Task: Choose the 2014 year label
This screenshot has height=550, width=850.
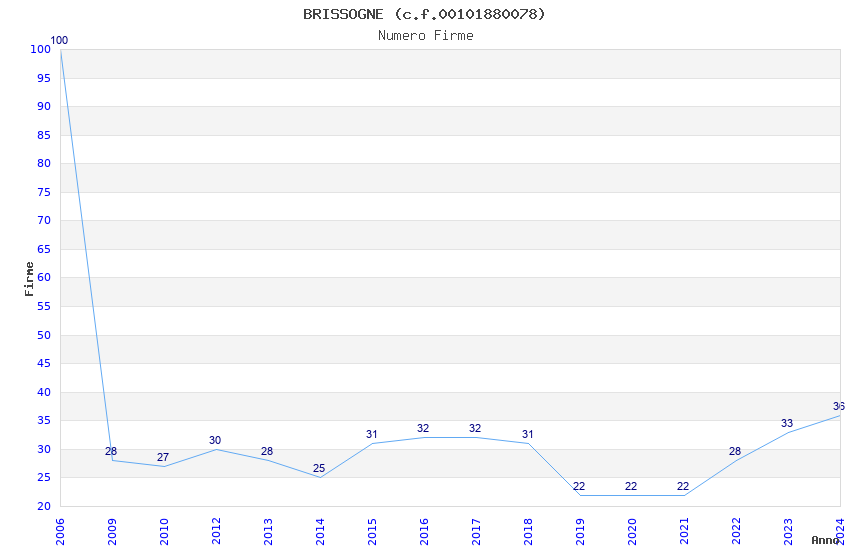Action: 320,531
